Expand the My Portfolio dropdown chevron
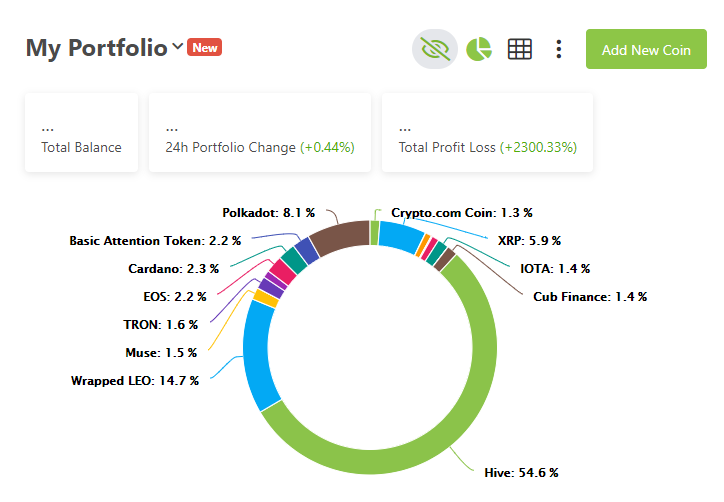The image size is (724, 502). [x=177, y=46]
